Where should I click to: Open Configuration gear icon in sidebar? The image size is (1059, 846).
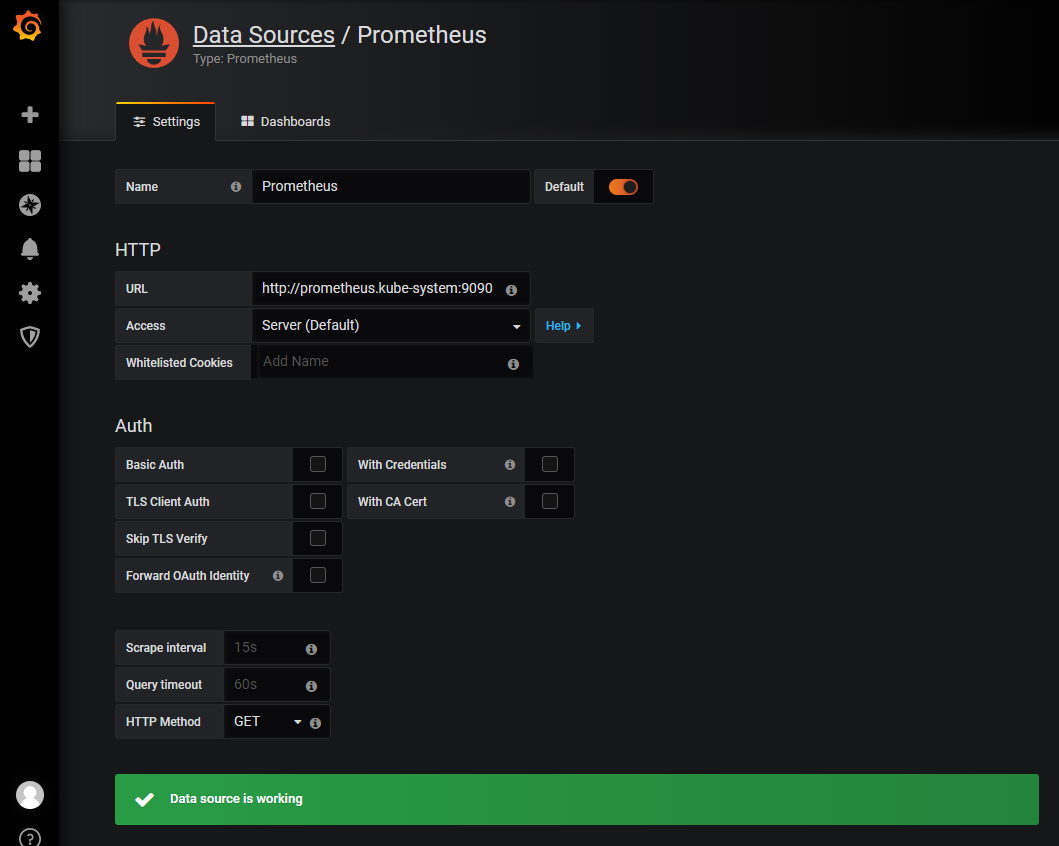[x=30, y=293]
